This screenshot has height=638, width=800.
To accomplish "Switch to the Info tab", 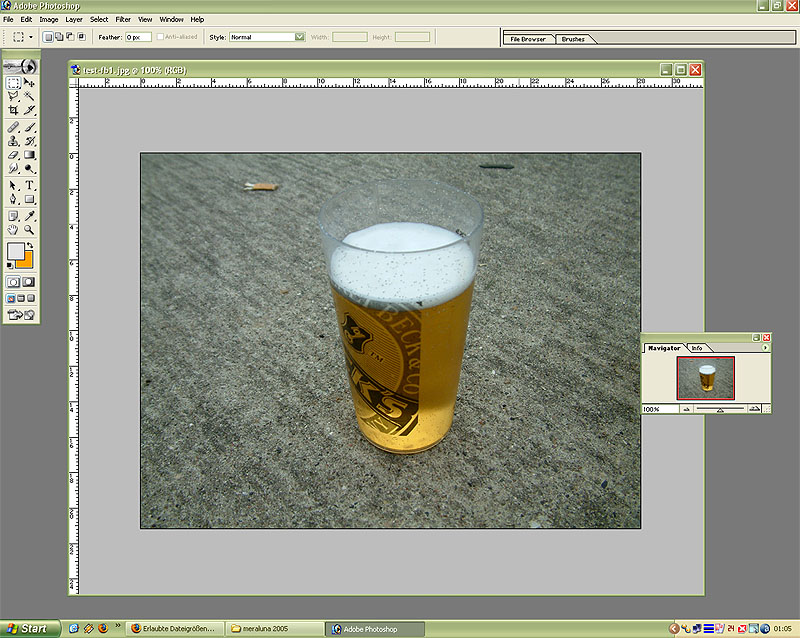I will 697,348.
